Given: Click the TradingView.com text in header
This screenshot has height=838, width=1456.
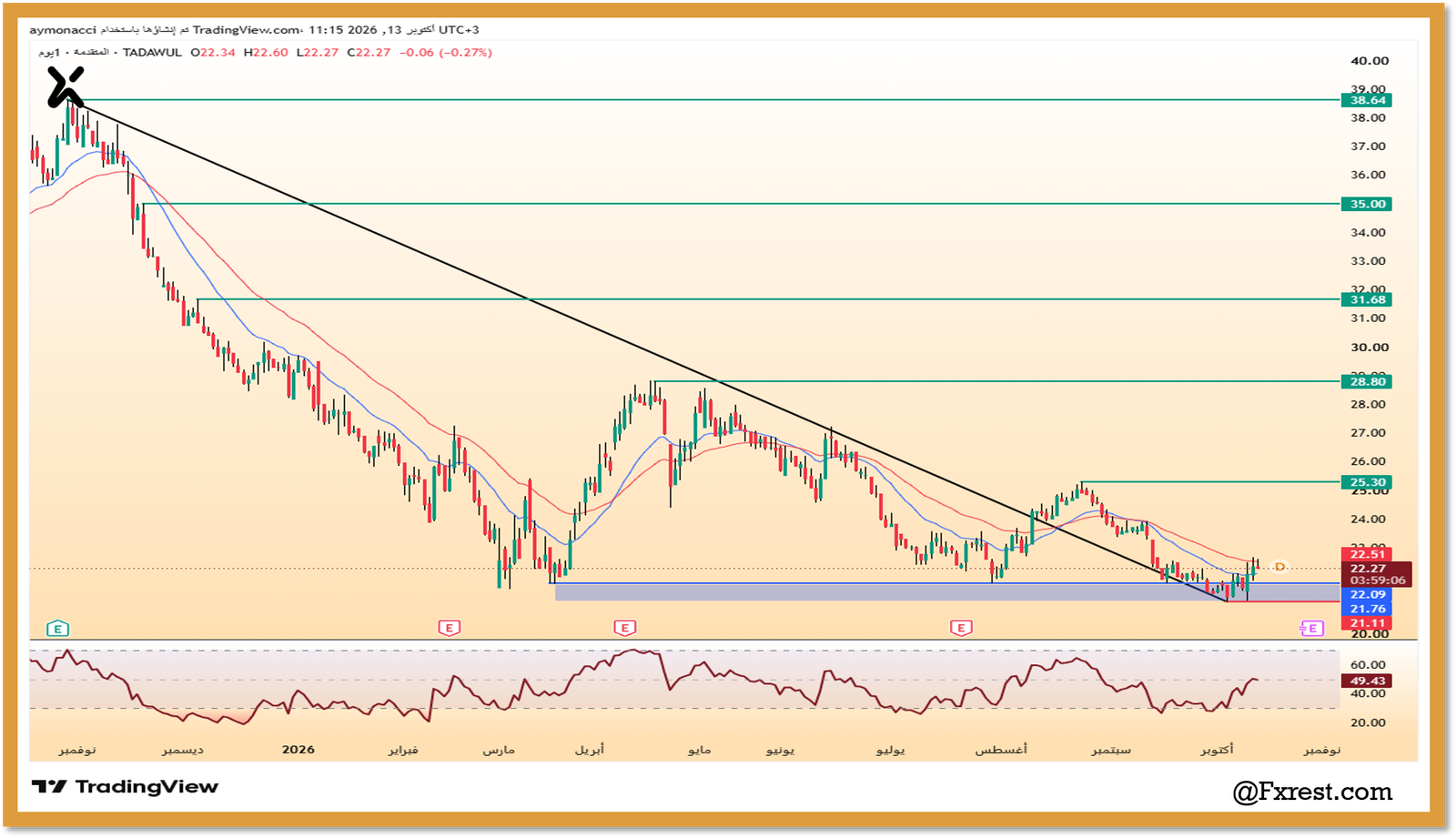Looking at the screenshot, I should tap(246, 30).
